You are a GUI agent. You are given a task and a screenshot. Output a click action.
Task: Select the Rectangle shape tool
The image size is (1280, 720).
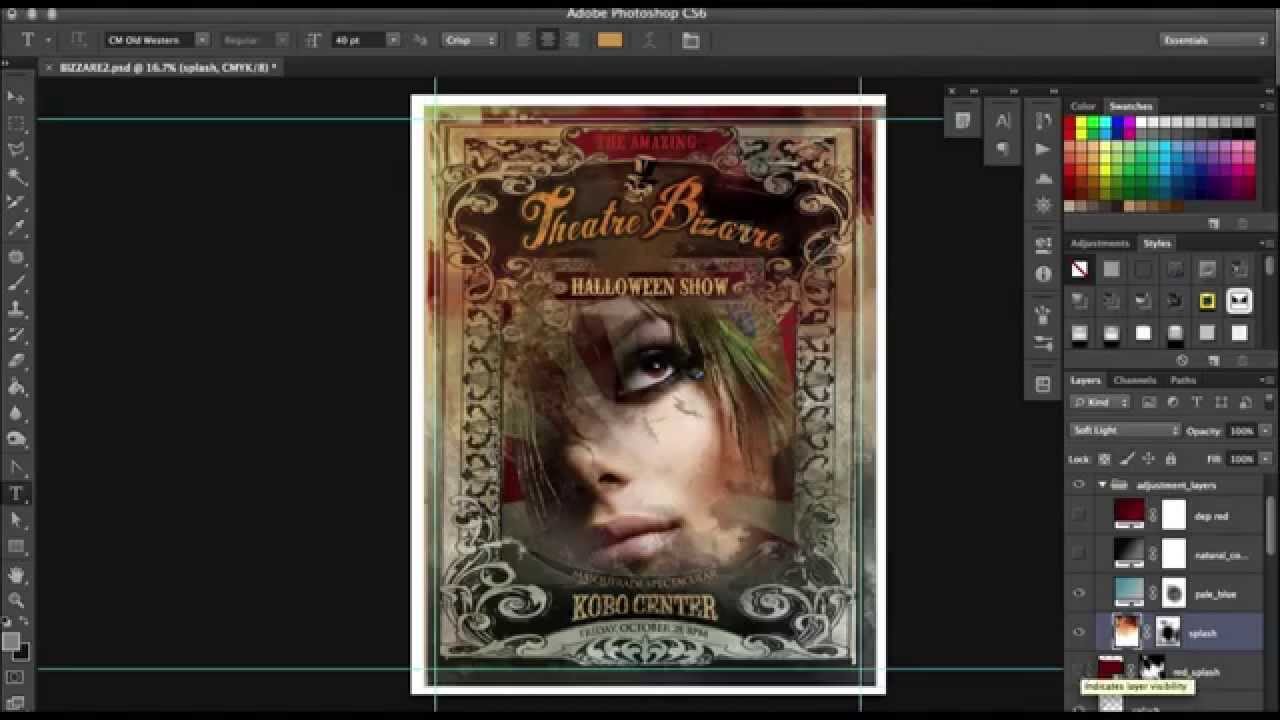click(x=16, y=547)
